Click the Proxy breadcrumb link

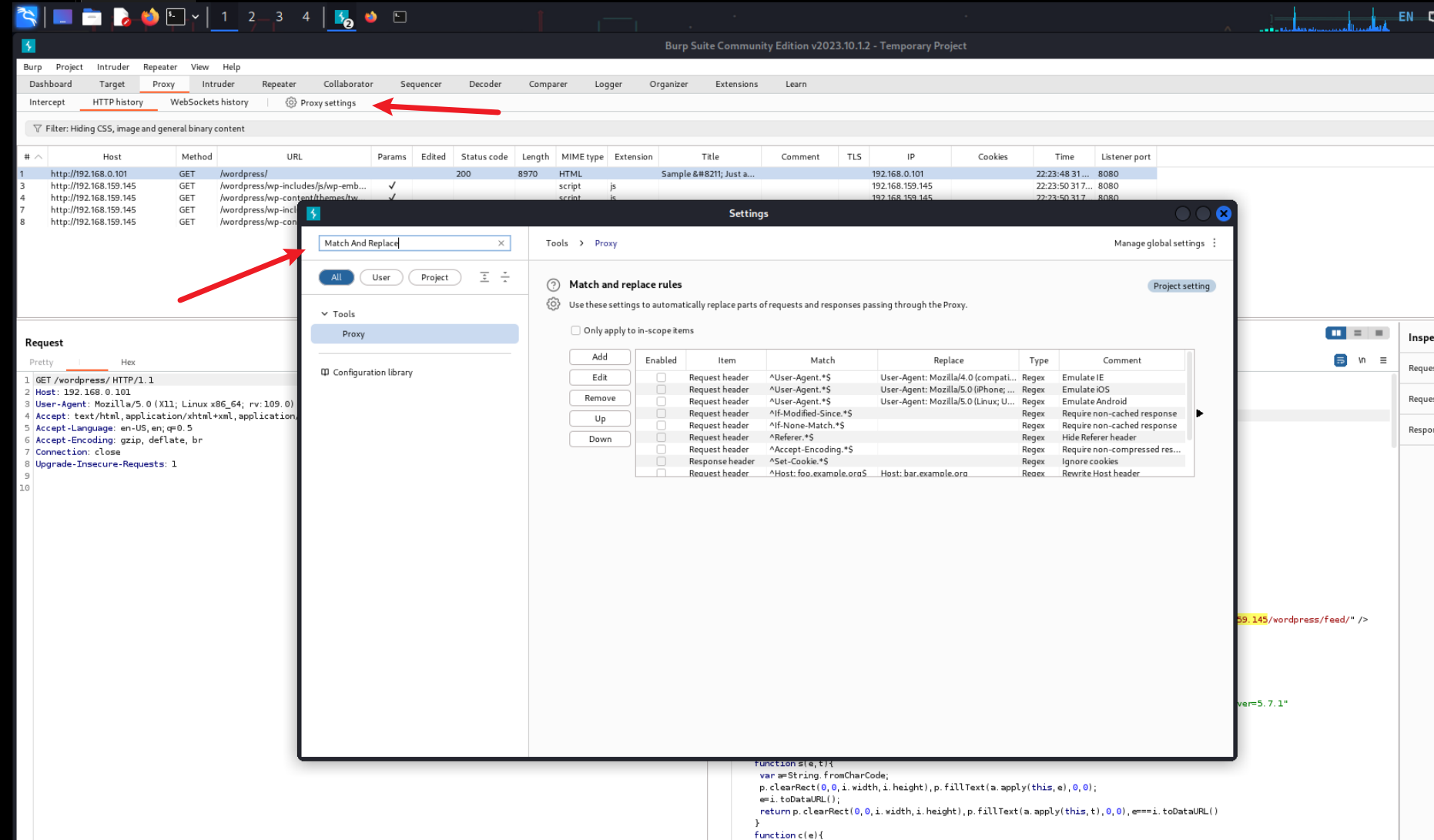click(x=605, y=243)
